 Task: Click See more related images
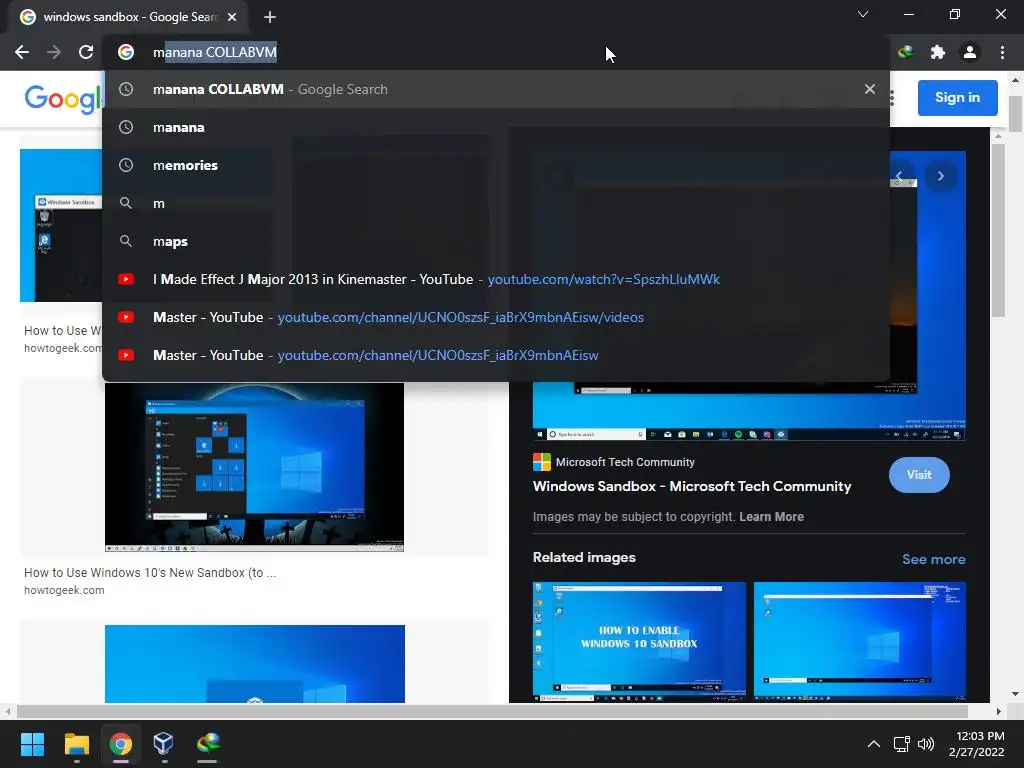coord(933,559)
